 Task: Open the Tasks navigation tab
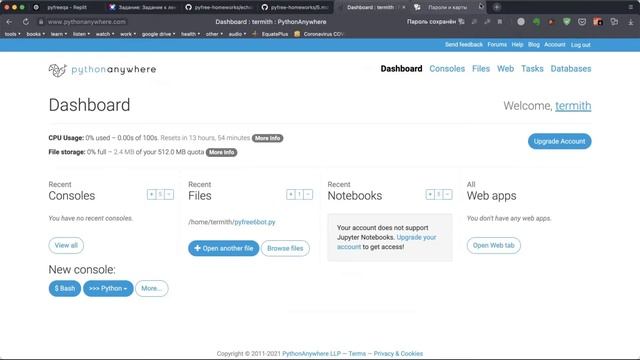532,69
